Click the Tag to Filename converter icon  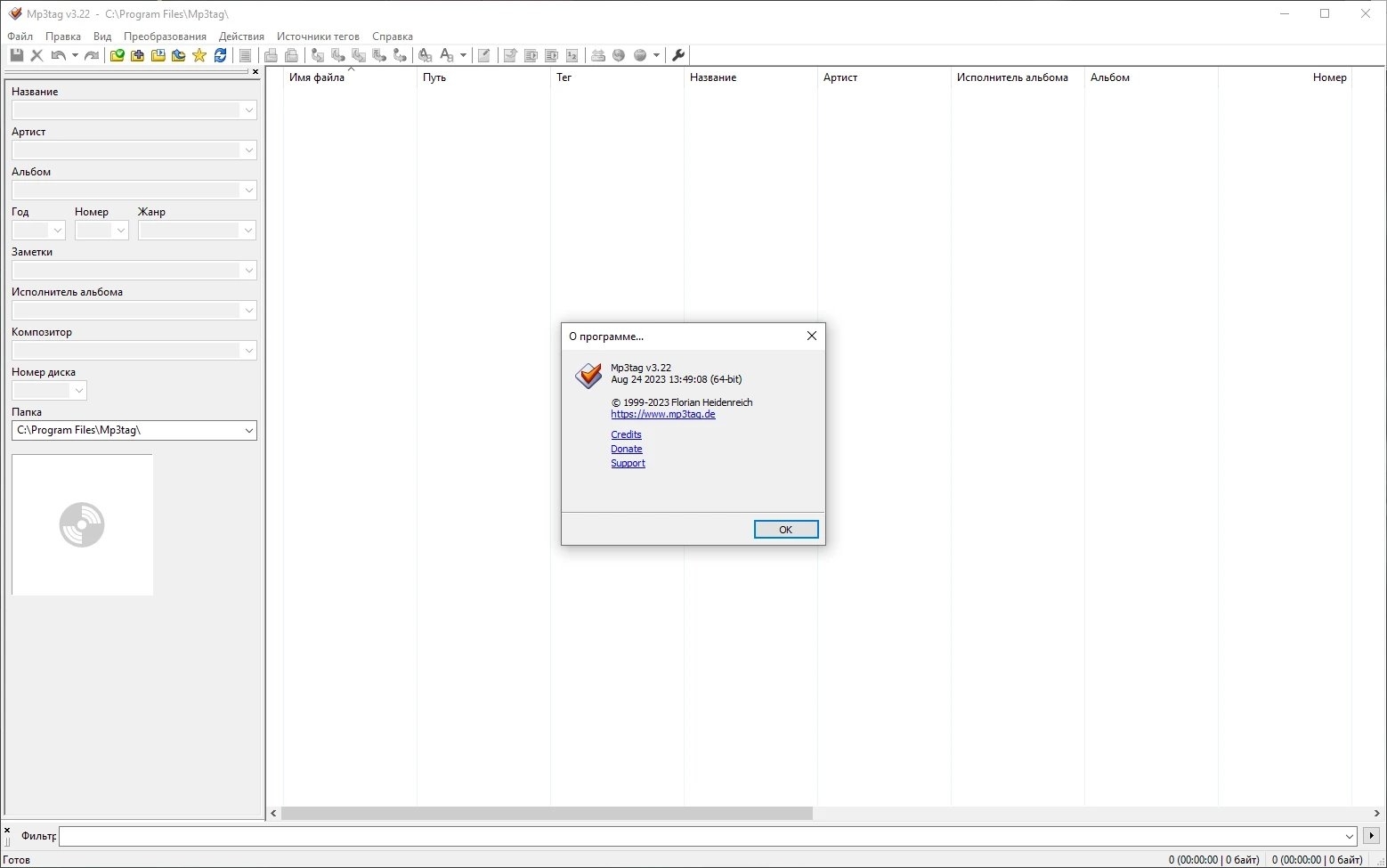point(317,55)
